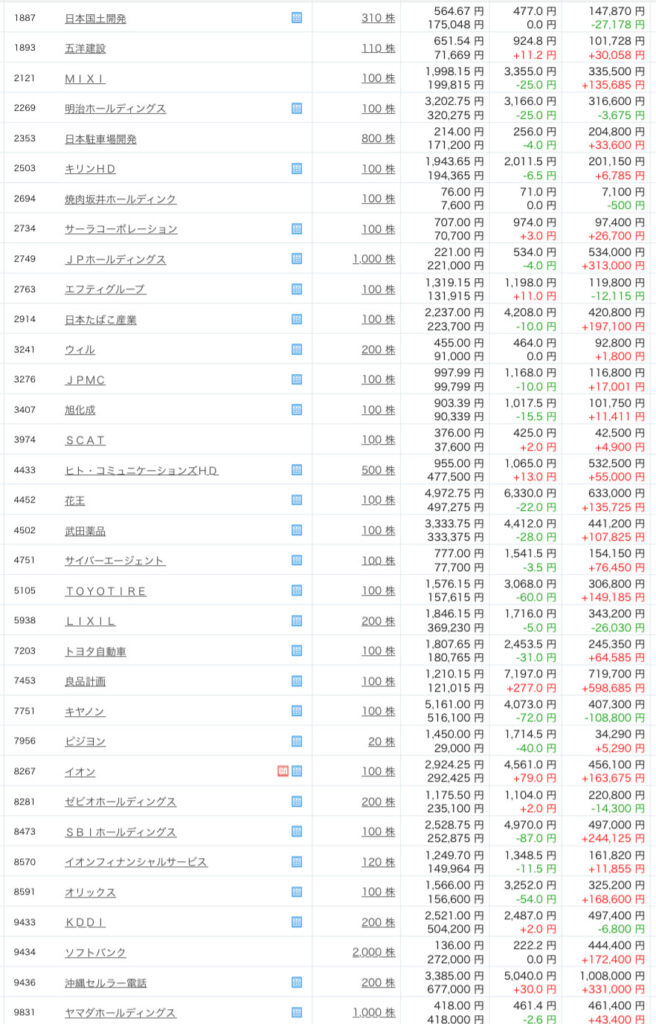This screenshot has height=1024, width=656.
Task: Click the red icon in the イオン row
Action: (283, 771)
